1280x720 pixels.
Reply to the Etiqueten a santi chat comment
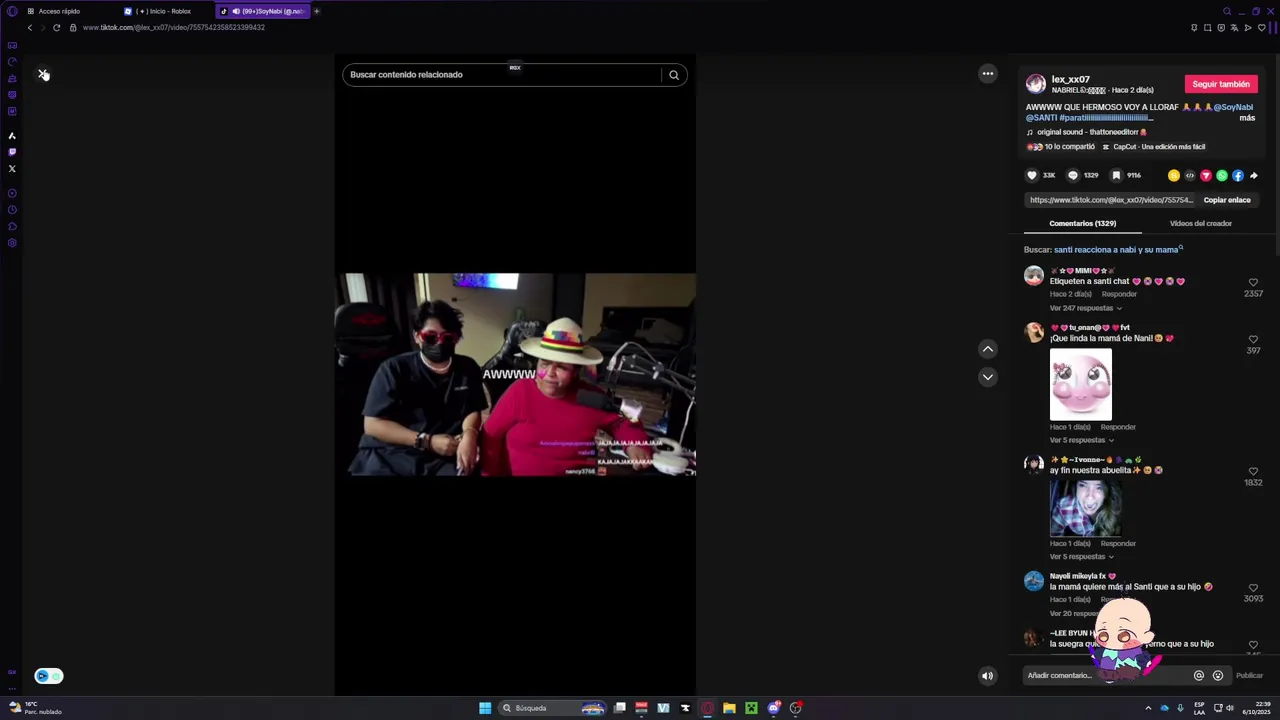click(x=1119, y=294)
